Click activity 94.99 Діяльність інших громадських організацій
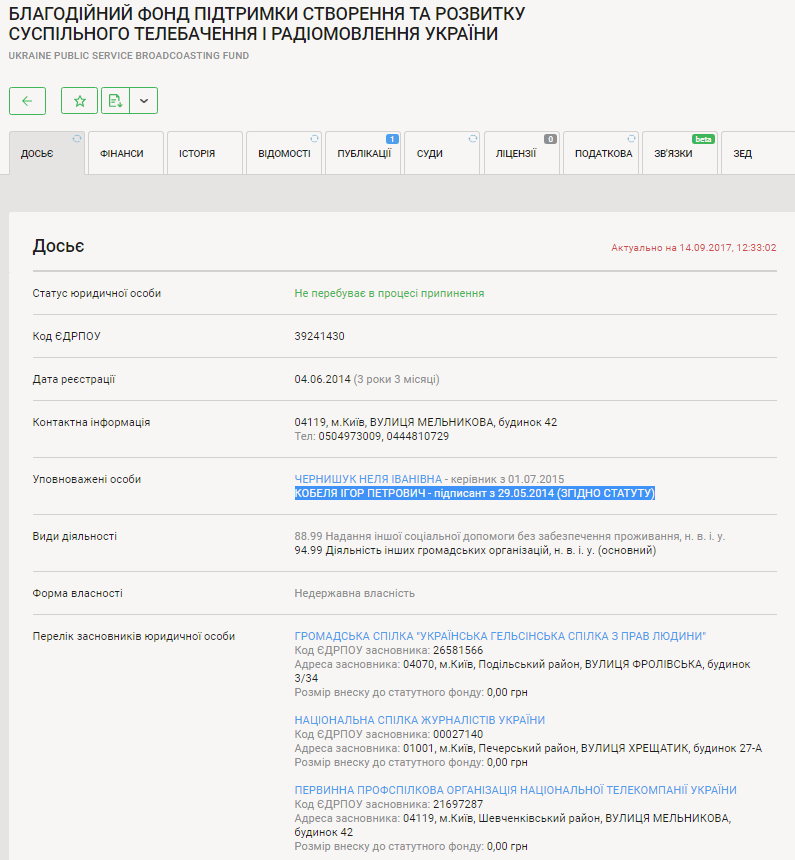795x860 pixels. (x=475, y=550)
